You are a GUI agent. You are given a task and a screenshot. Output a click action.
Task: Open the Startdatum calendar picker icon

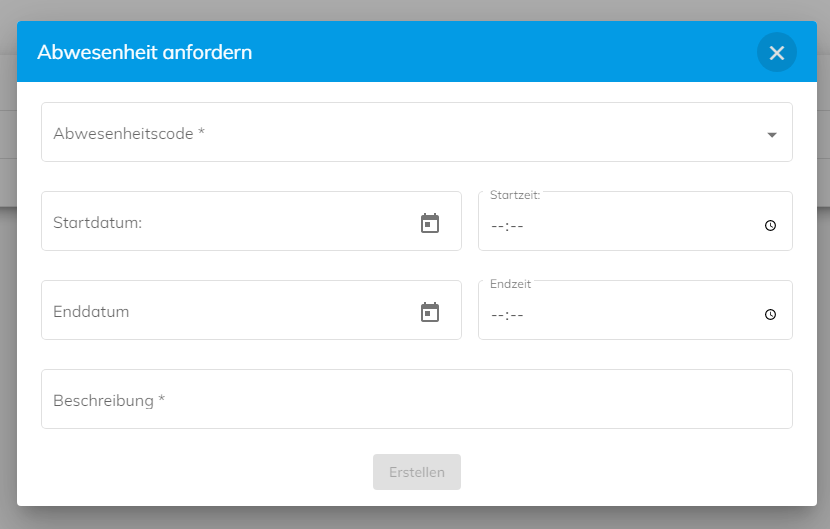click(430, 223)
